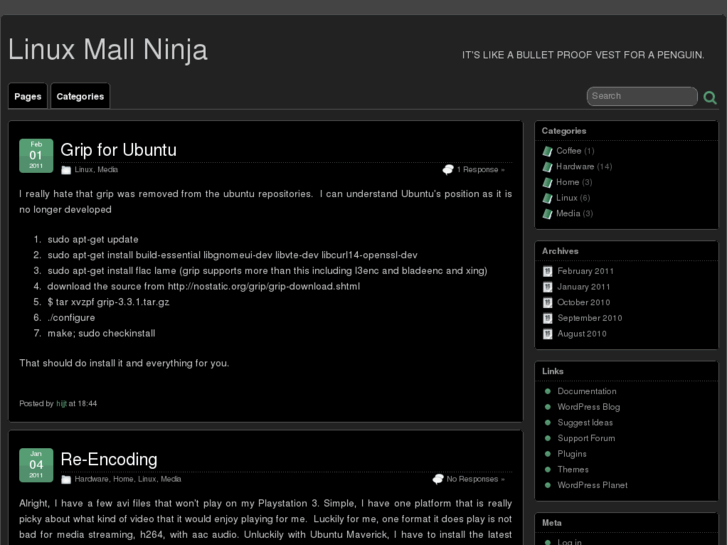Click the 'sudo apt-get update' line

[93, 240]
